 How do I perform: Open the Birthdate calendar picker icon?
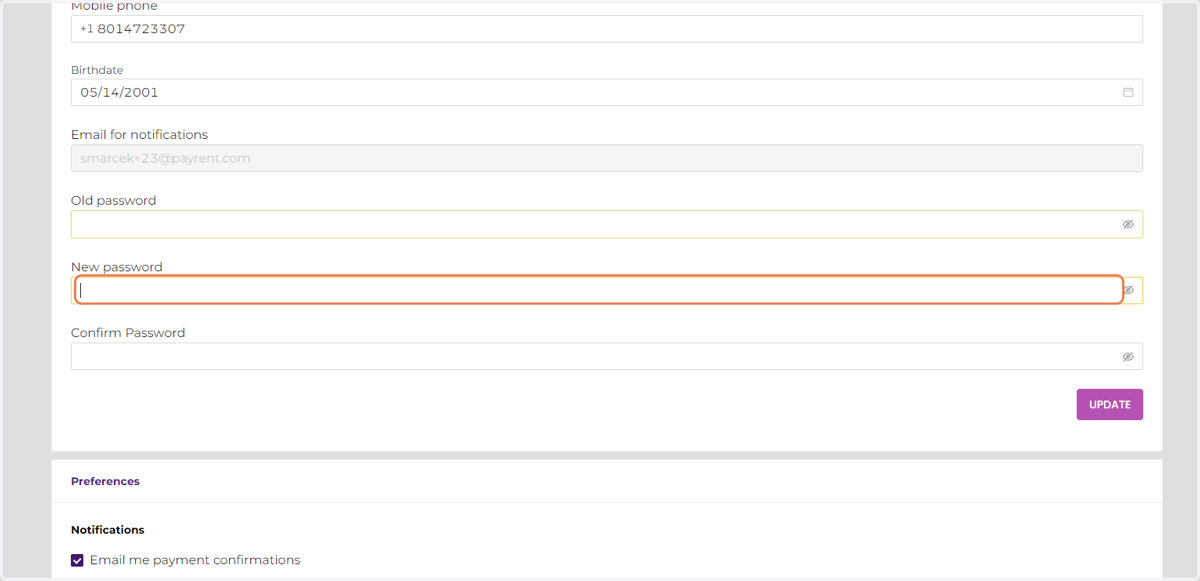click(1128, 92)
